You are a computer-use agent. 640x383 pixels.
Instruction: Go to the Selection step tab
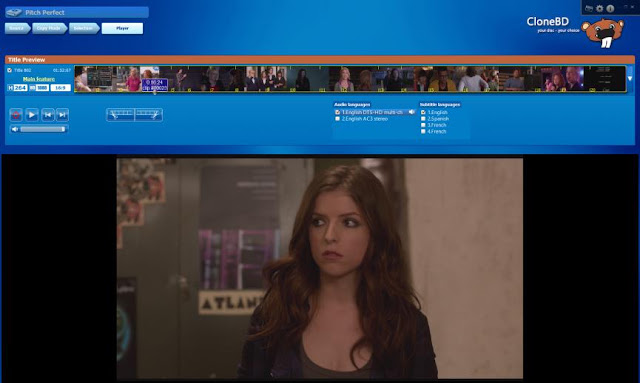click(84, 28)
